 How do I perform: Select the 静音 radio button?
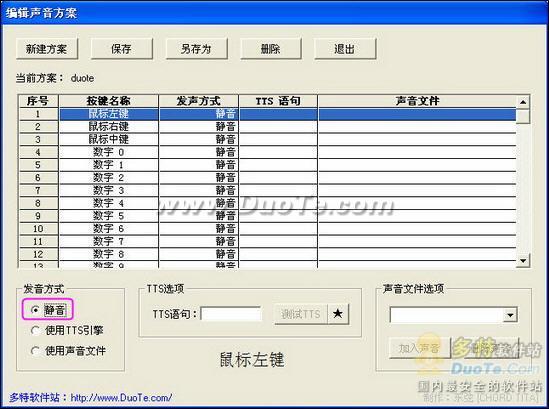point(35,310)
